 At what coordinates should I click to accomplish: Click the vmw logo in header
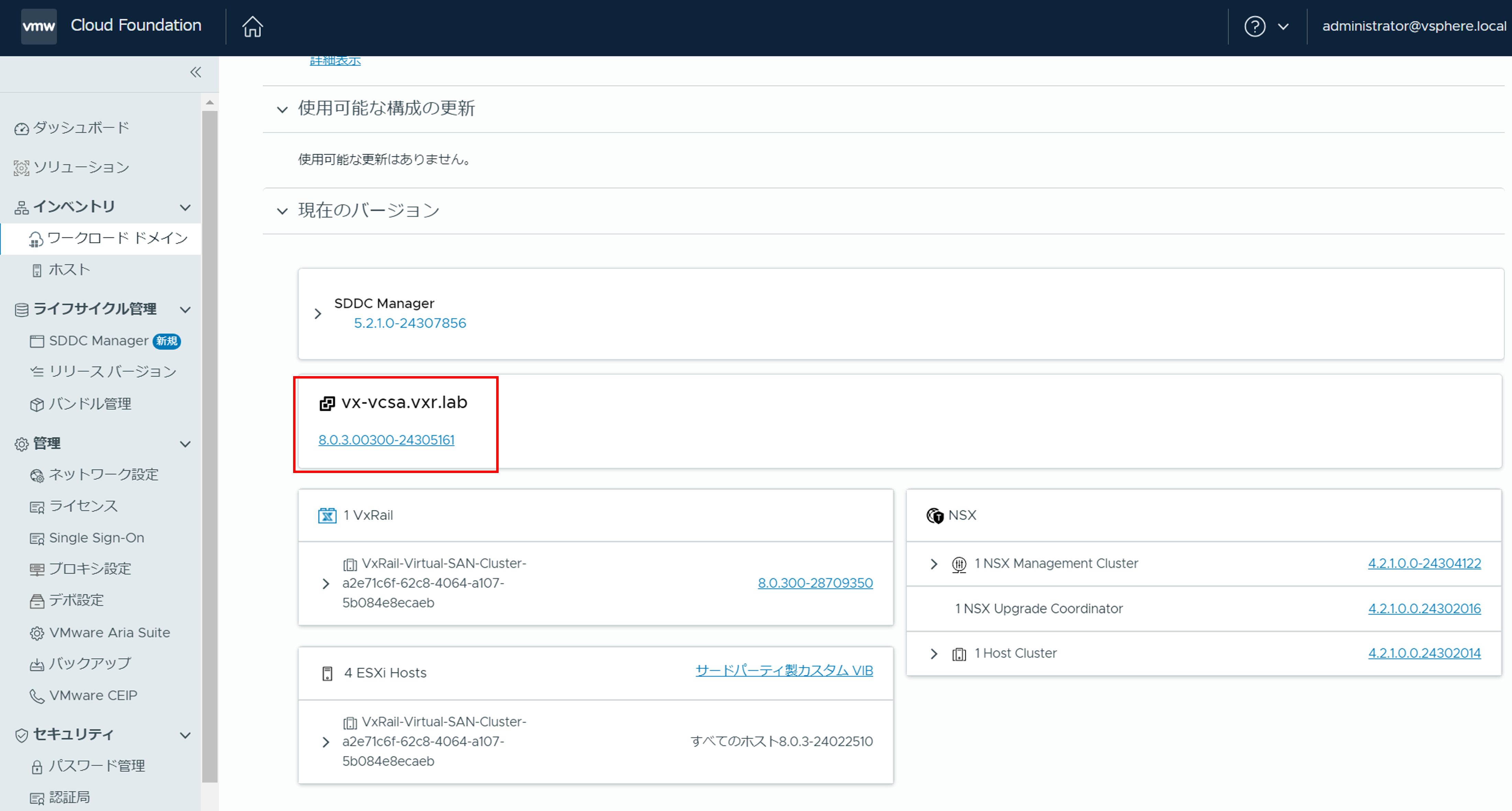(39, 26)
